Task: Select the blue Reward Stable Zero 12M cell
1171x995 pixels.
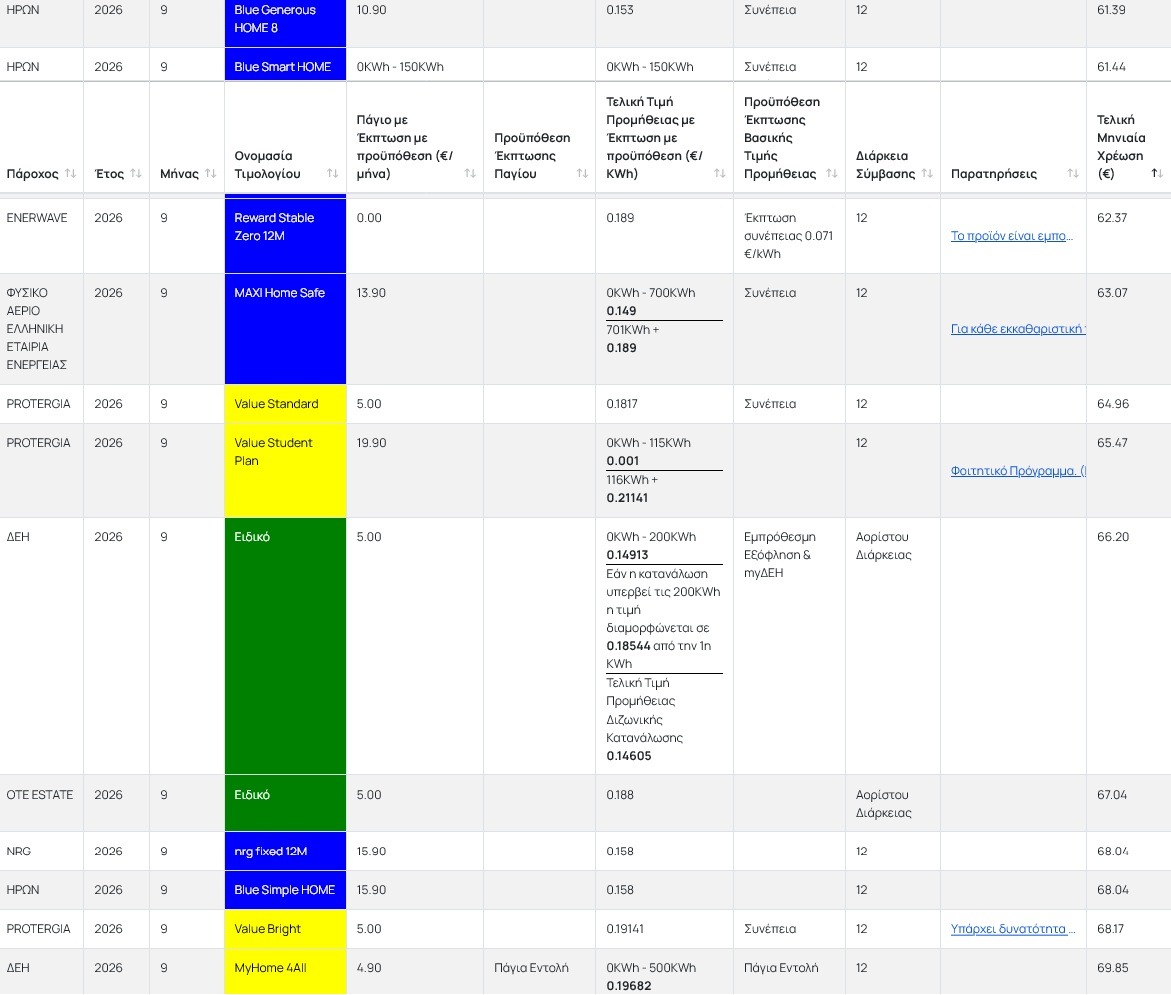Action: 285,235
